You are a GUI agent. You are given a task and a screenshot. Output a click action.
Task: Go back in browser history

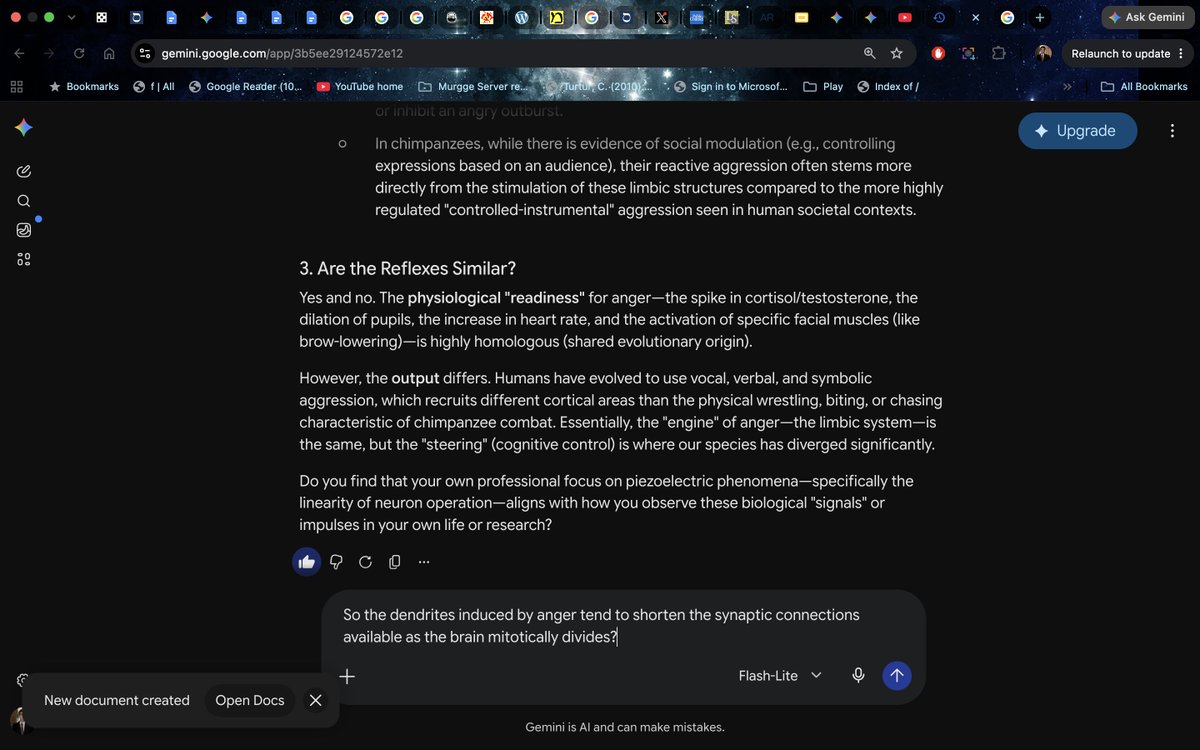tap(20, 54)
